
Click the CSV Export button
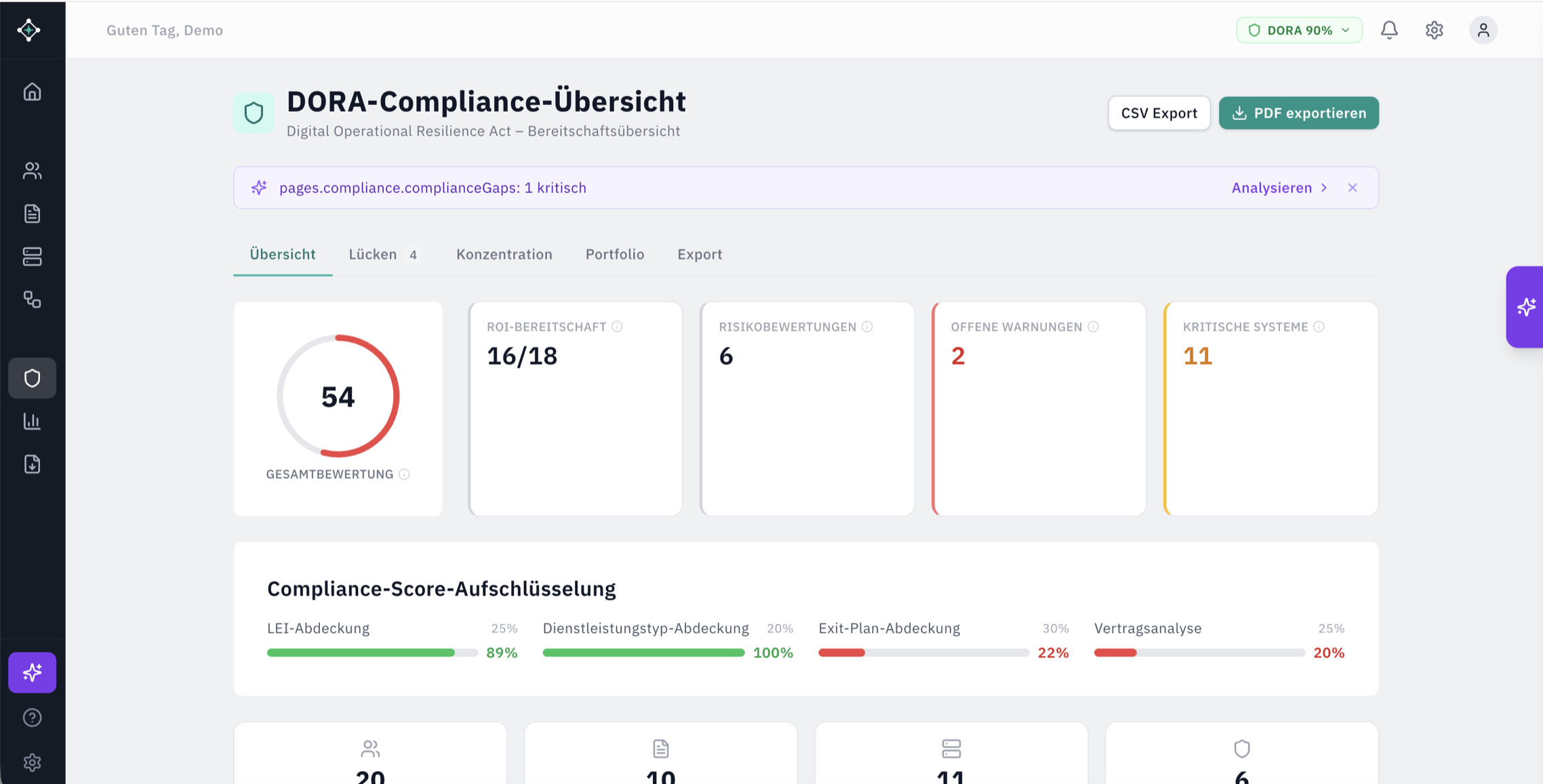[1159, 112]
